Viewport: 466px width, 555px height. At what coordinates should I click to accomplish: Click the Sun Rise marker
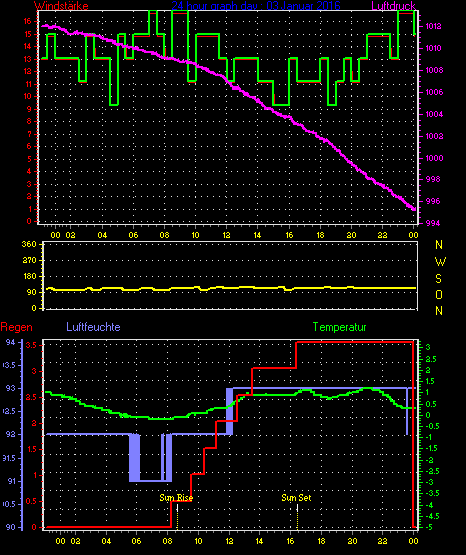[x=176, y=498]
